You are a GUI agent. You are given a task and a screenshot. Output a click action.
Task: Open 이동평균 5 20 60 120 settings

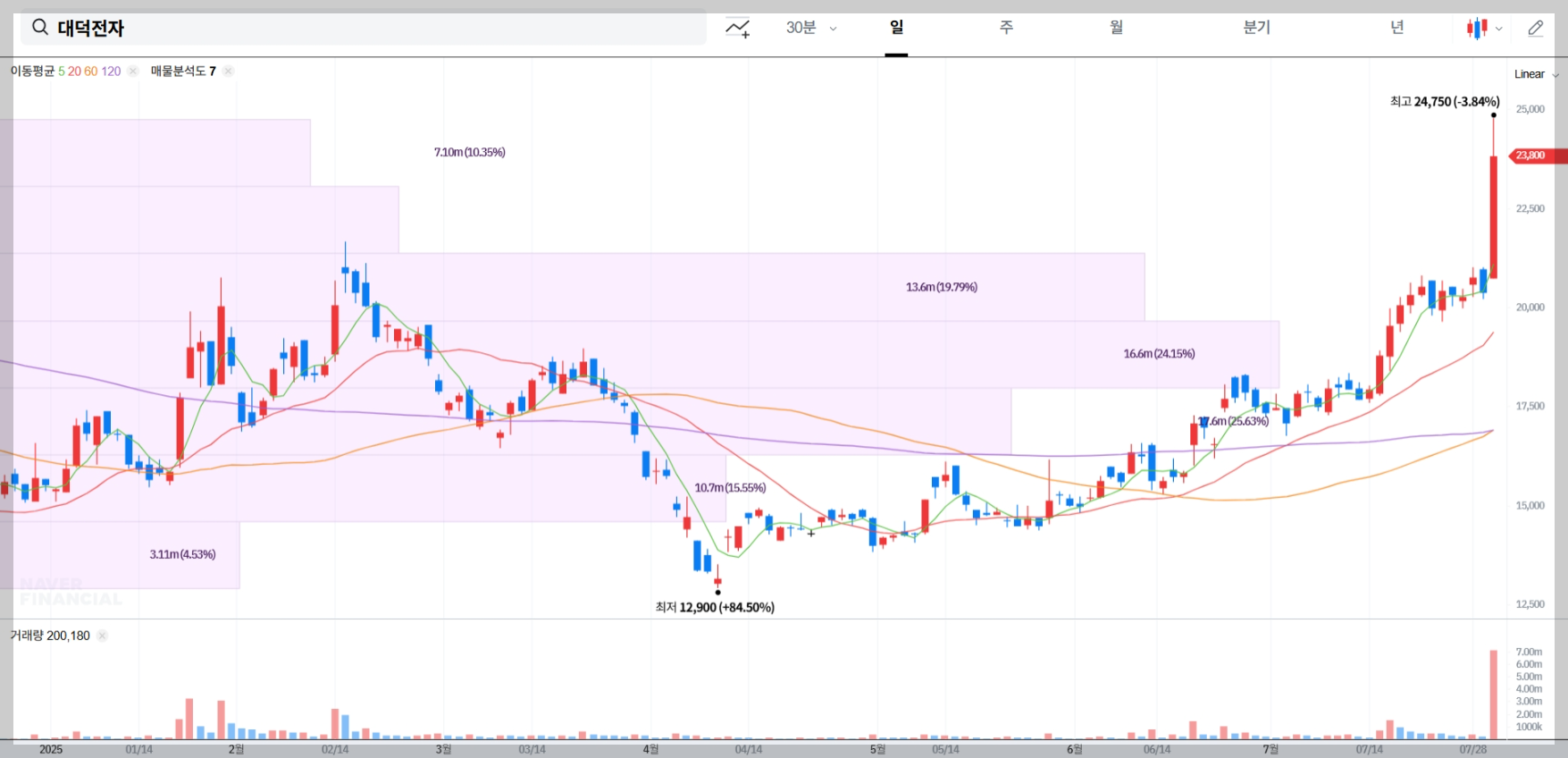tap(65, 72)
